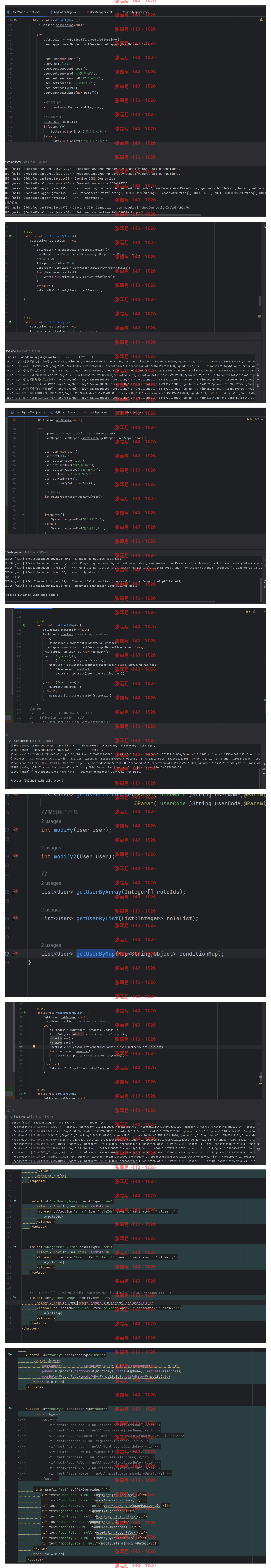Click the <select id="getUserByList"> XML tag line
The image size is (271, 1568).
point(71,1247)
